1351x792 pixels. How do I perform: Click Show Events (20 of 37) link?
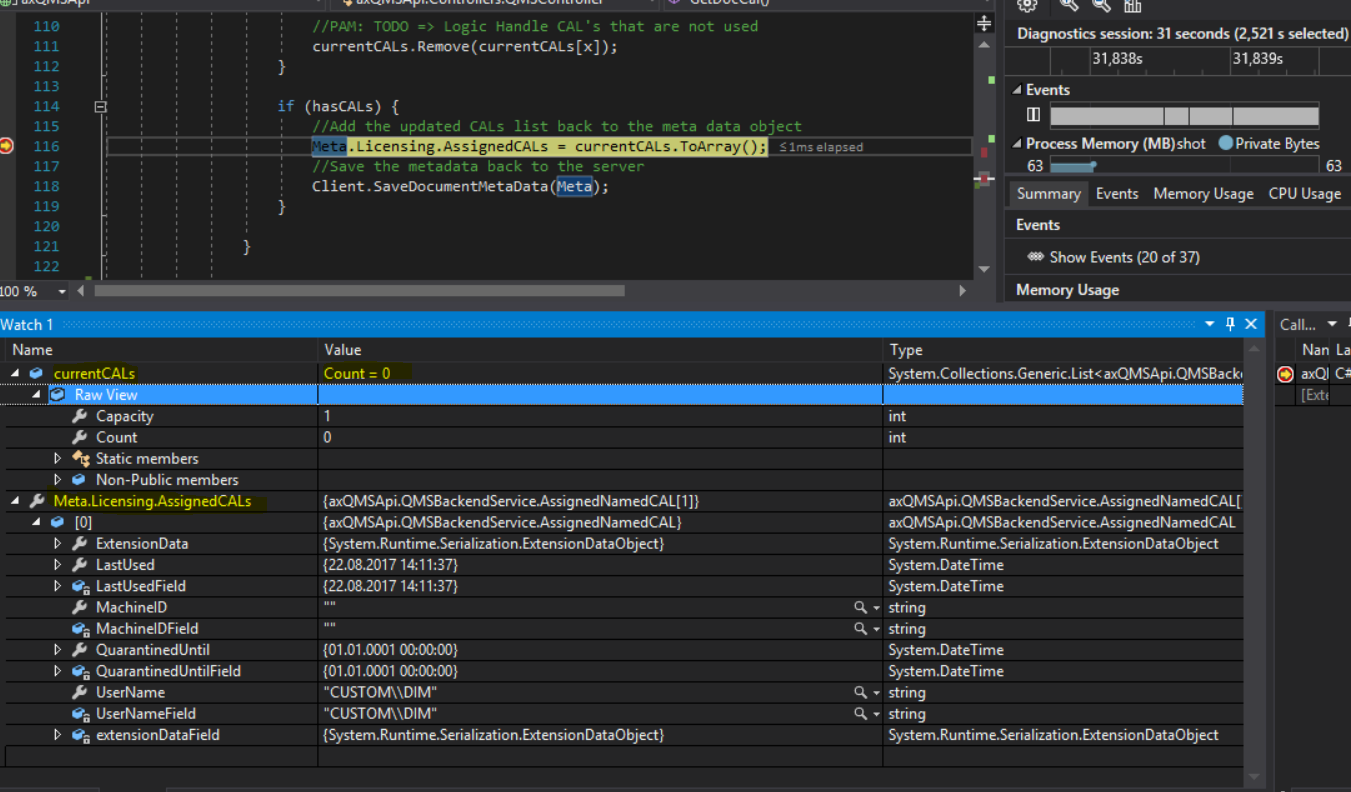coord(1124,257)
